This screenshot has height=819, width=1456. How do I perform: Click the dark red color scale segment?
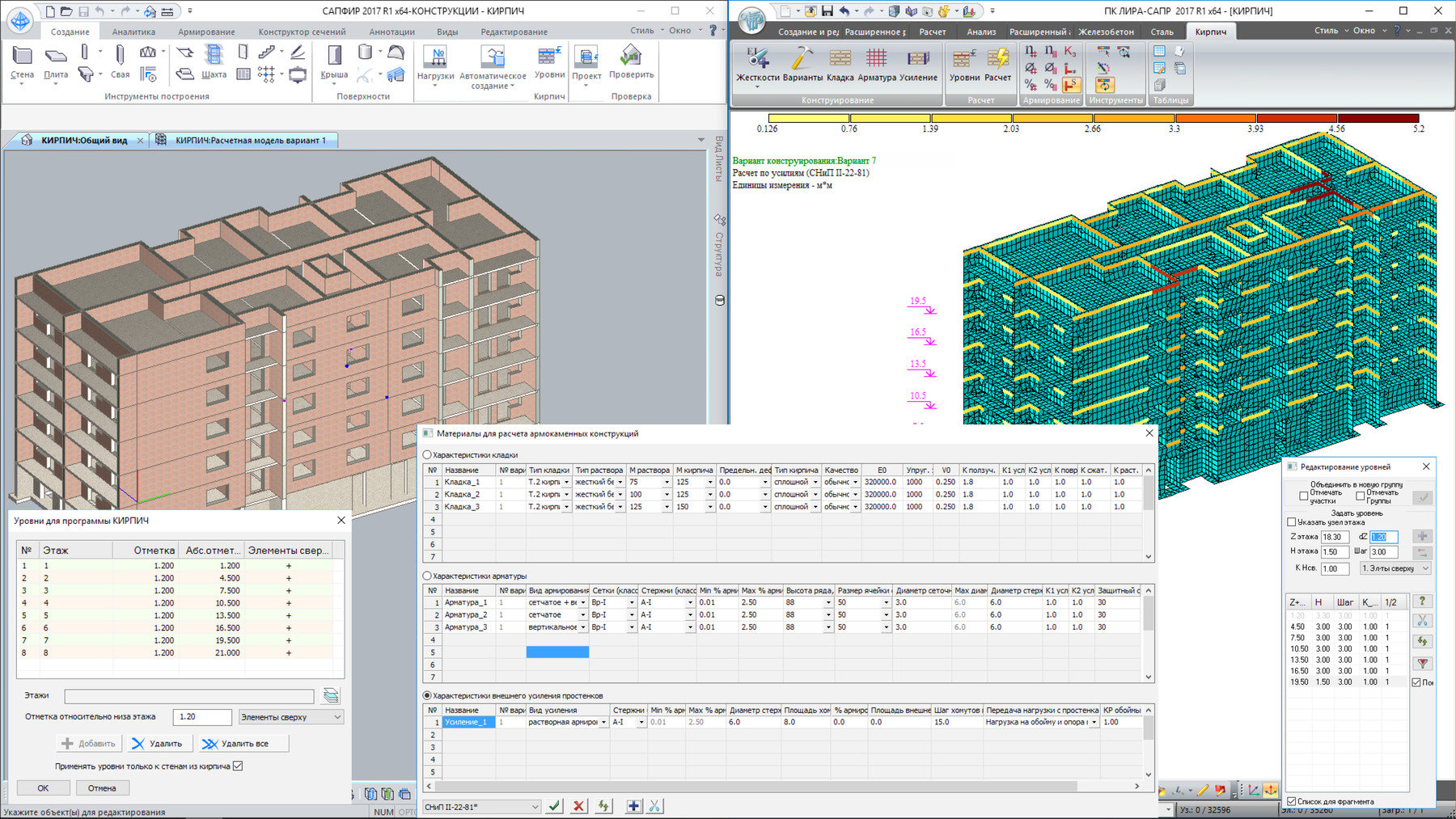click(x=1378, y=118)
